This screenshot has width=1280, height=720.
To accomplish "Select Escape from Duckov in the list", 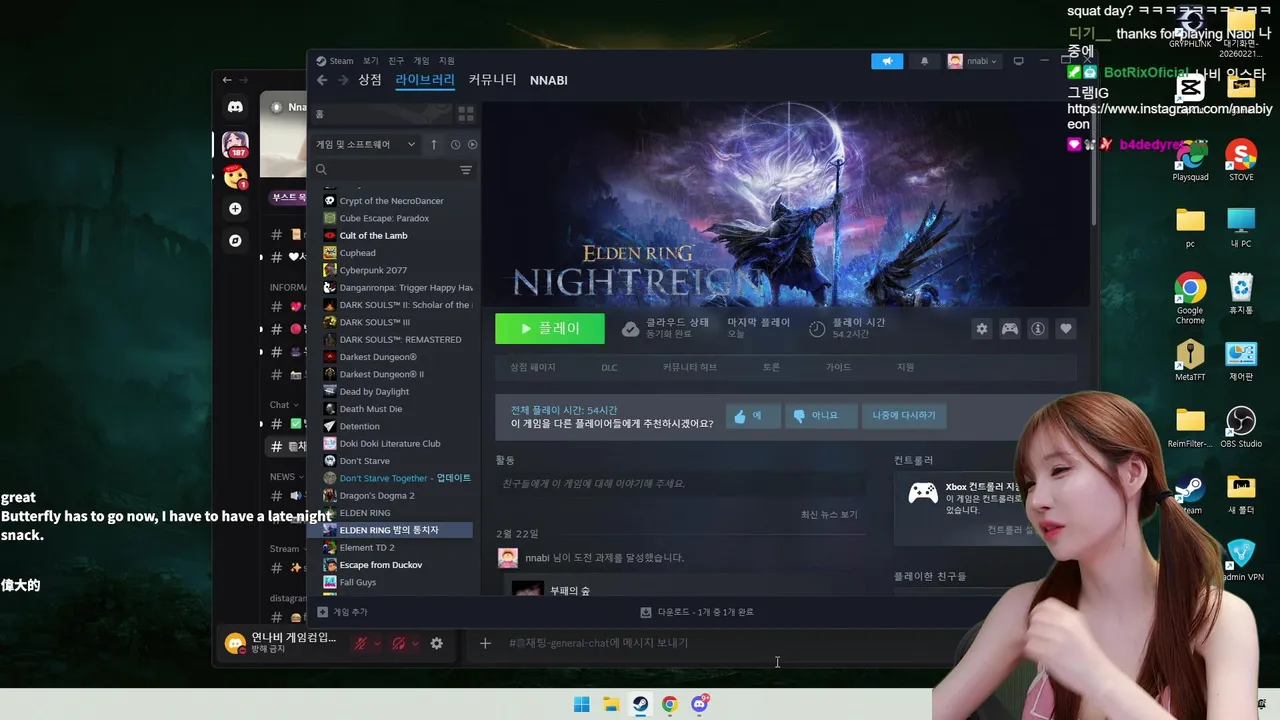I will pos(380,565).
